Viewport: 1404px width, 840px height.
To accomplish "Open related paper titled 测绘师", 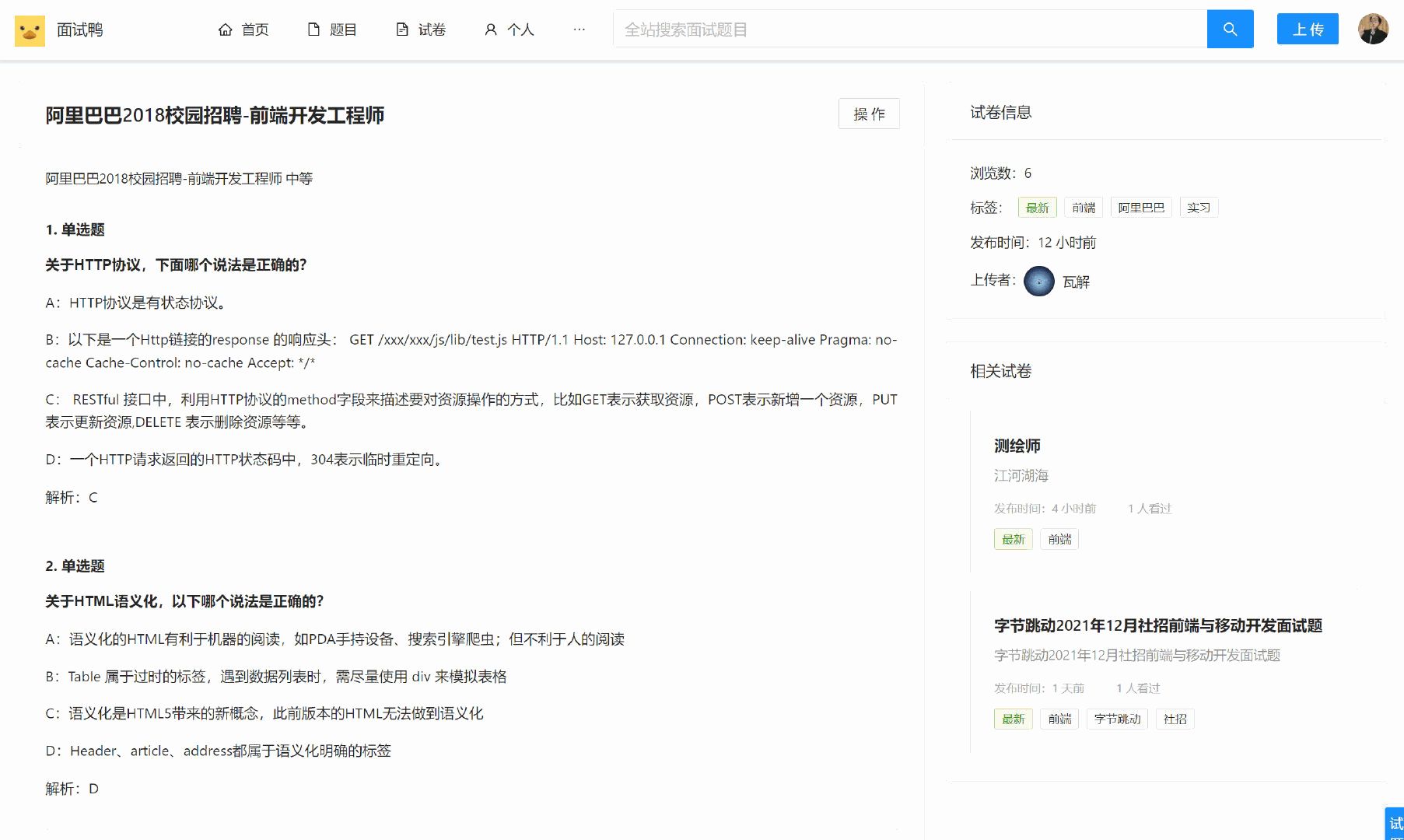I will 1017,446.
